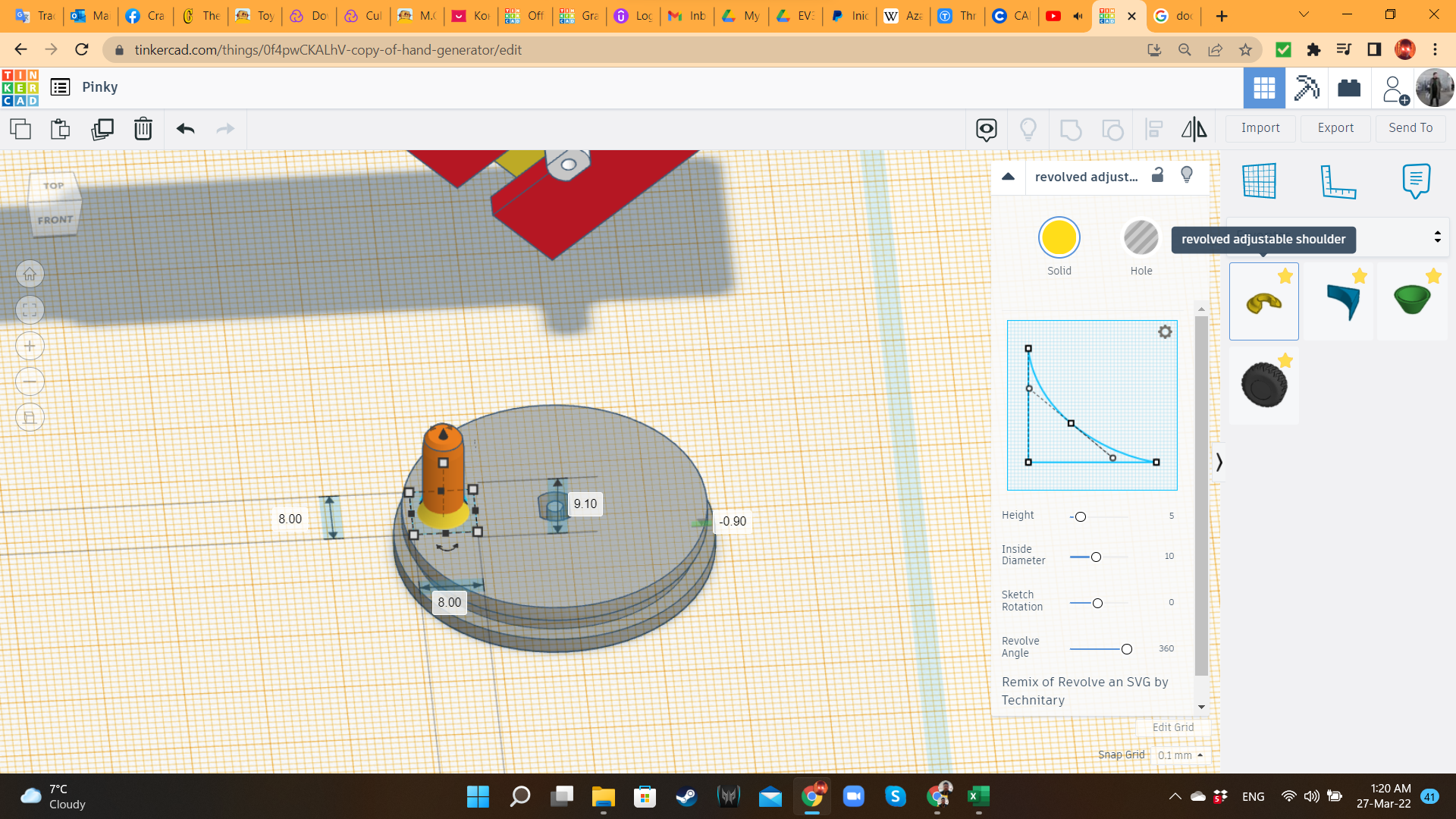
Task: Click the Revolve Angle slider
Action: pyautogui.click(x=1126, y=649)
